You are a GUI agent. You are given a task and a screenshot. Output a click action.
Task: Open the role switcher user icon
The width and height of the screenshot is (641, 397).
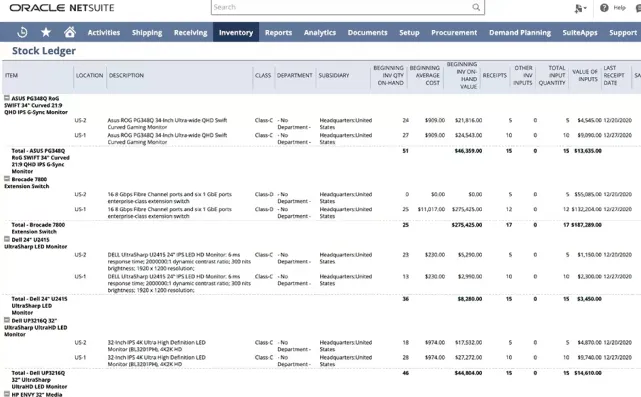[x=580, y=8]
